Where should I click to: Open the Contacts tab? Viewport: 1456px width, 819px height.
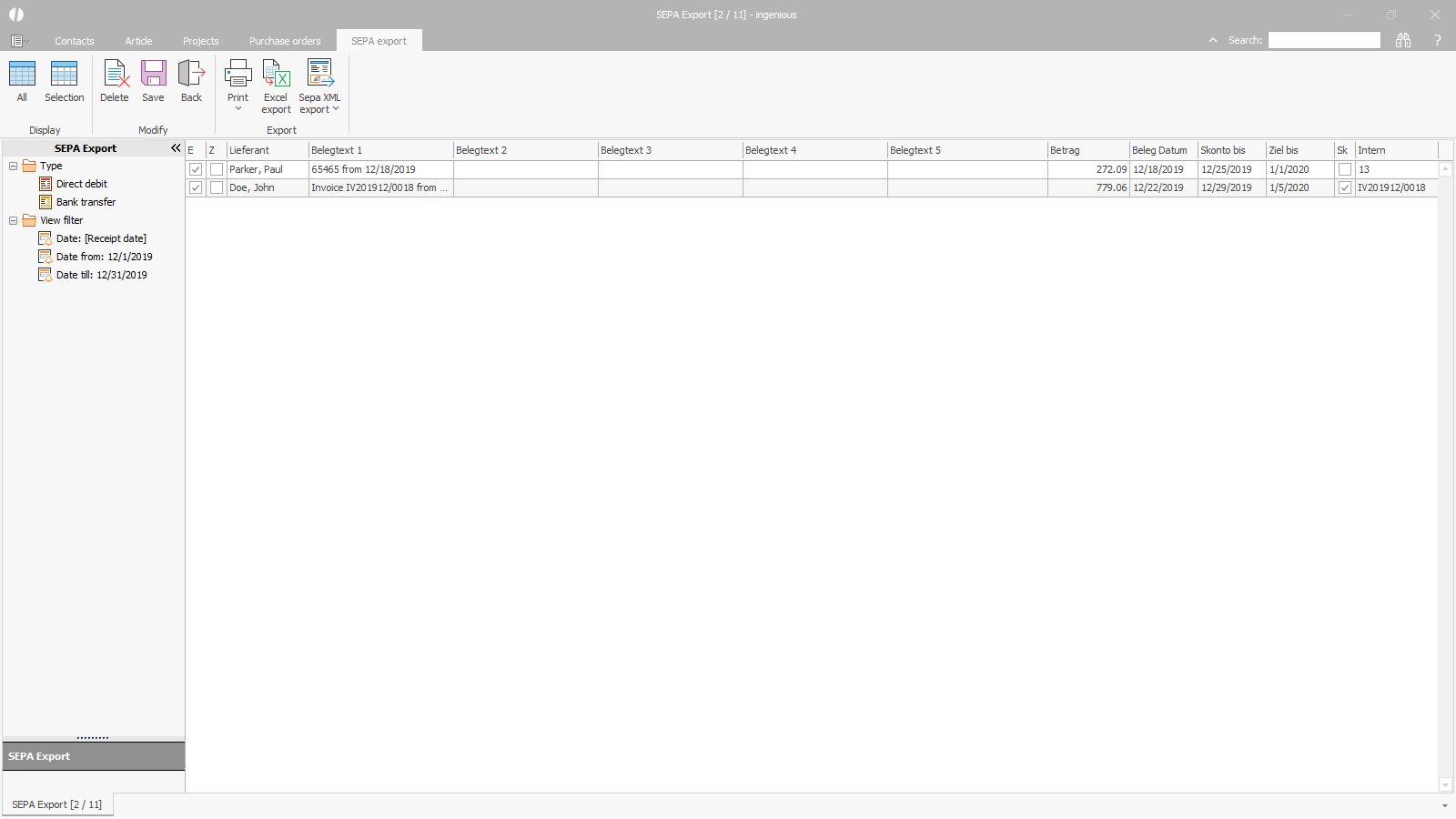[74, 41]
